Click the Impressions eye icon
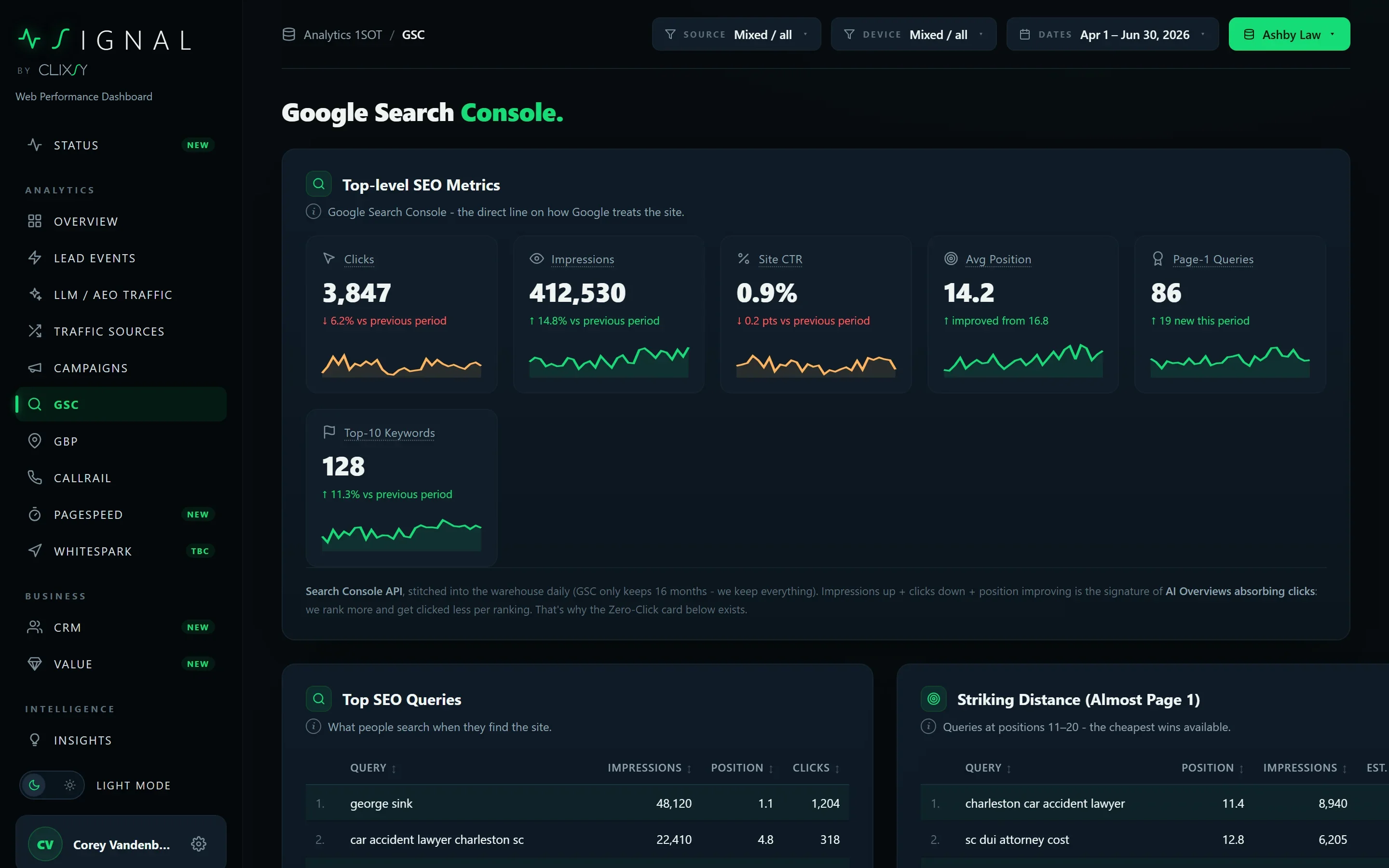 click(537, 258)
